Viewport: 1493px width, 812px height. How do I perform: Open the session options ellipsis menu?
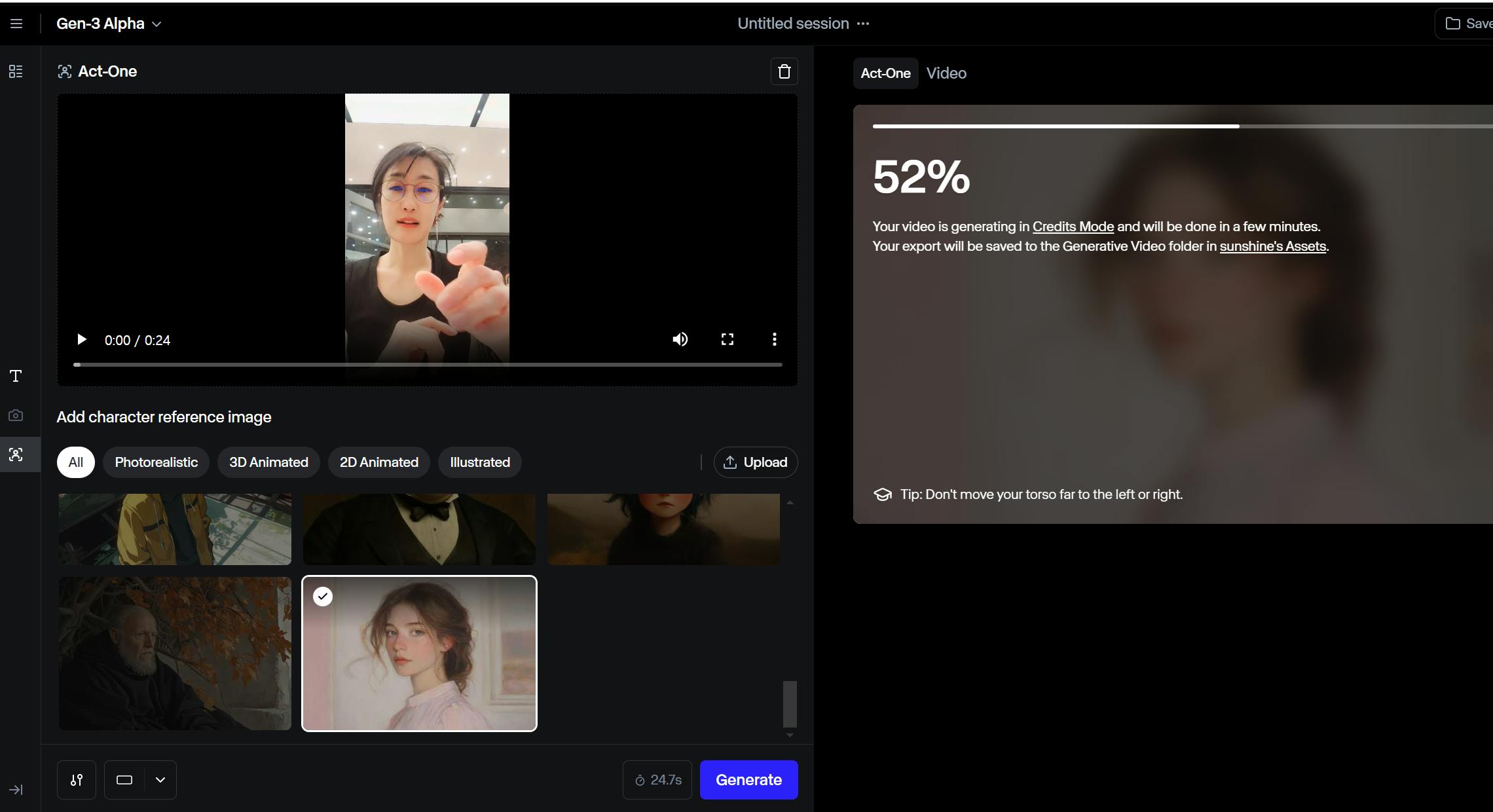863,24
